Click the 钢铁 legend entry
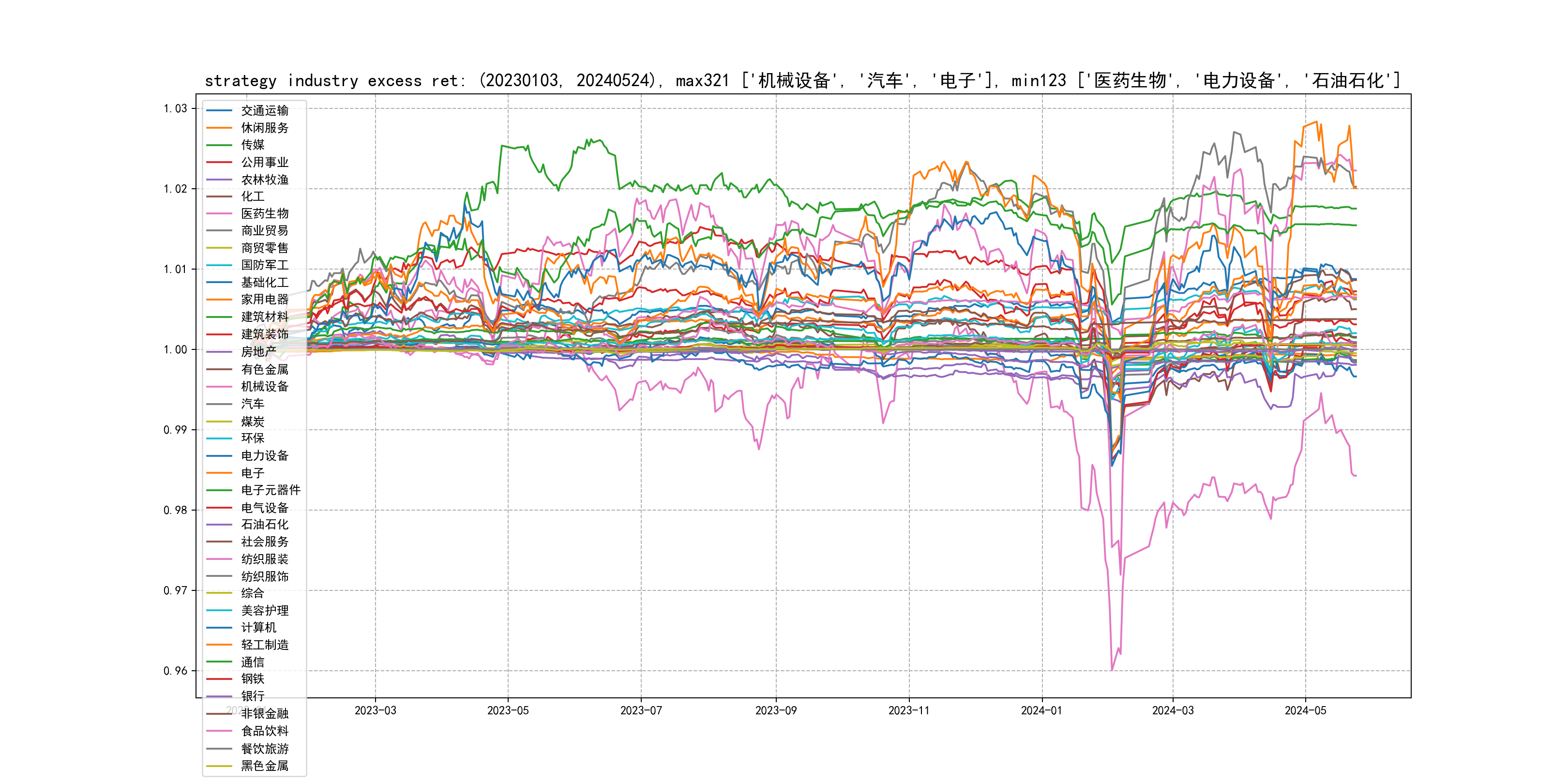This screenshot has width=1568, height=784. (x=253, y=679)
